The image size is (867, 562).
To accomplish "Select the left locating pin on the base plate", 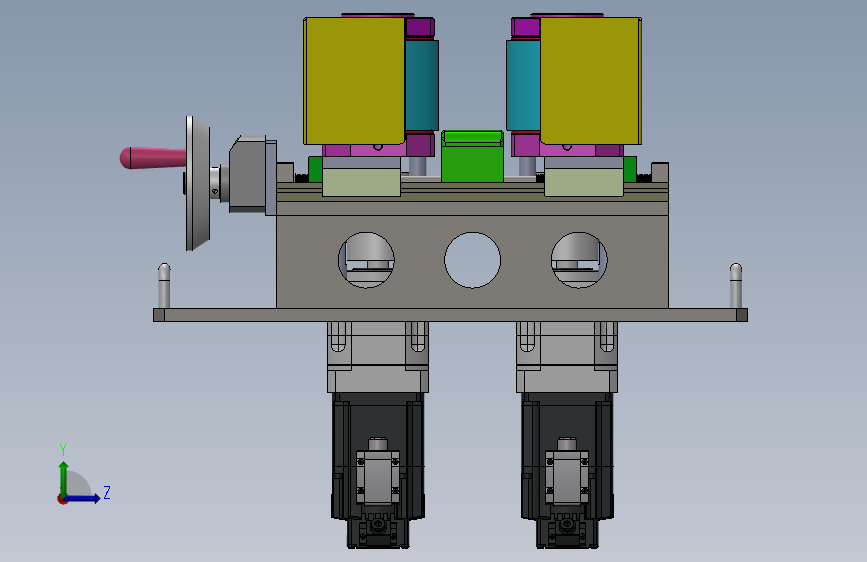I will tap(164, 286).
